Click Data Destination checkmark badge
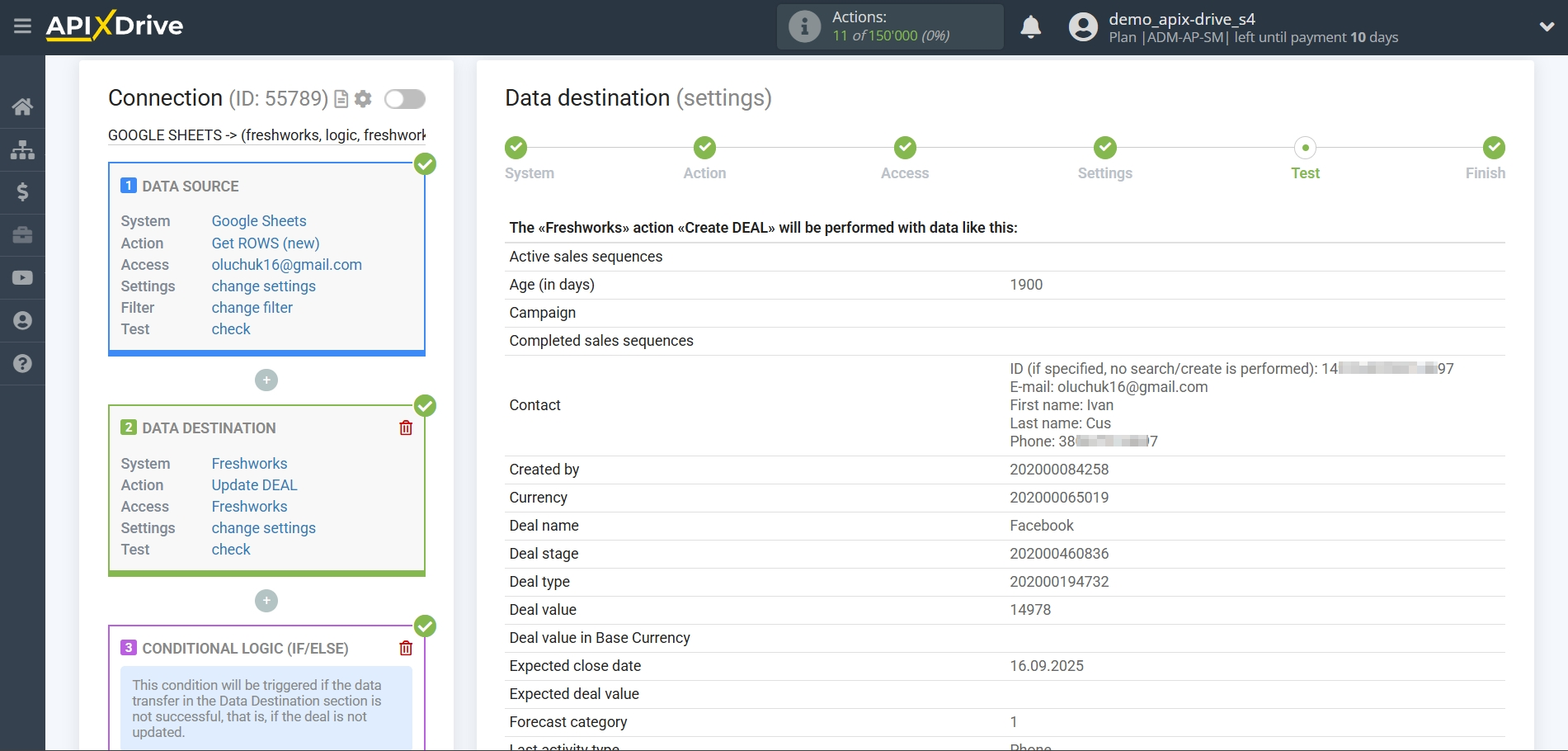Image resolution: width=1568 pixels, height=751 pixels. pos(425,405)
